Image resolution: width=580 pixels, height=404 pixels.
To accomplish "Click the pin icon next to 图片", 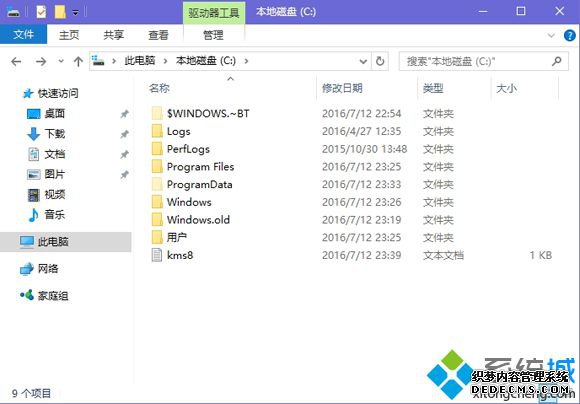I will (x=124, y=174).
